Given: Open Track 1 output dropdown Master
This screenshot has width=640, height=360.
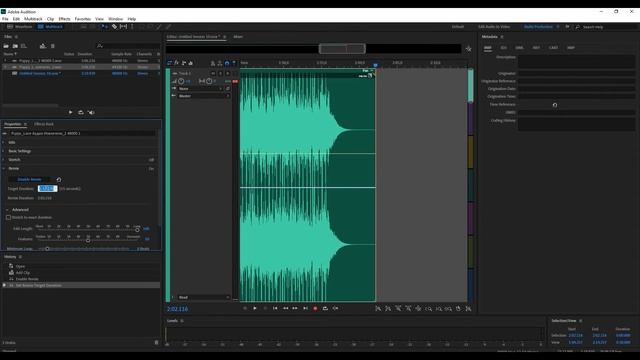Looking at the screenshot, I should [204, 96].
